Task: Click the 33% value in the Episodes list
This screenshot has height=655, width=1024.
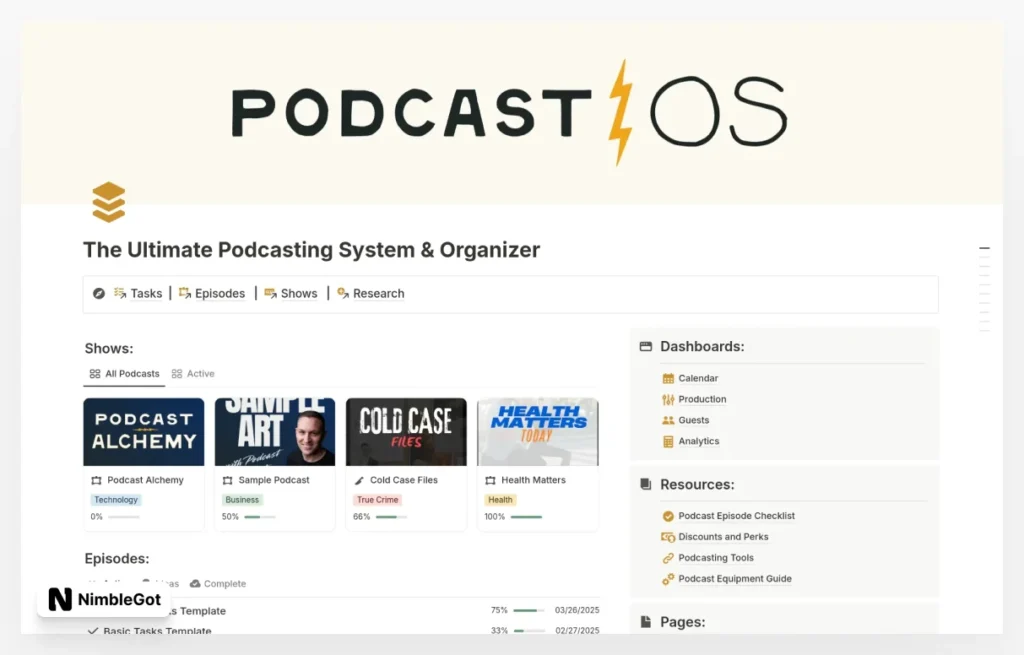Action: [499, 630]
